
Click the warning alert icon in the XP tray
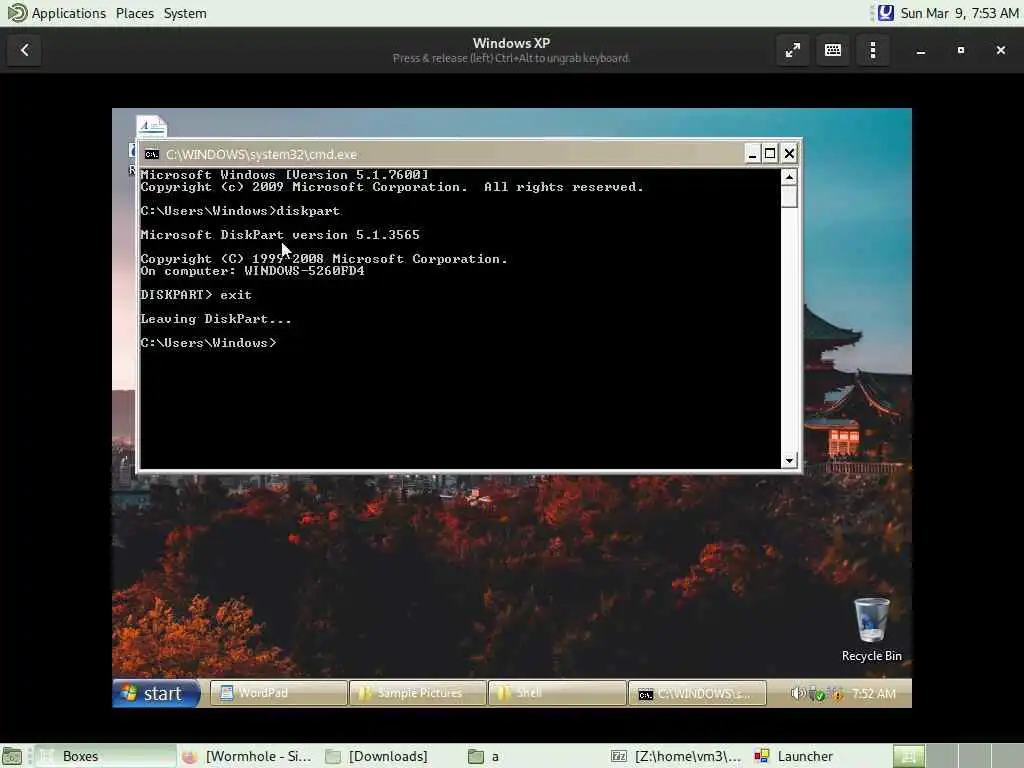point(837,694)
